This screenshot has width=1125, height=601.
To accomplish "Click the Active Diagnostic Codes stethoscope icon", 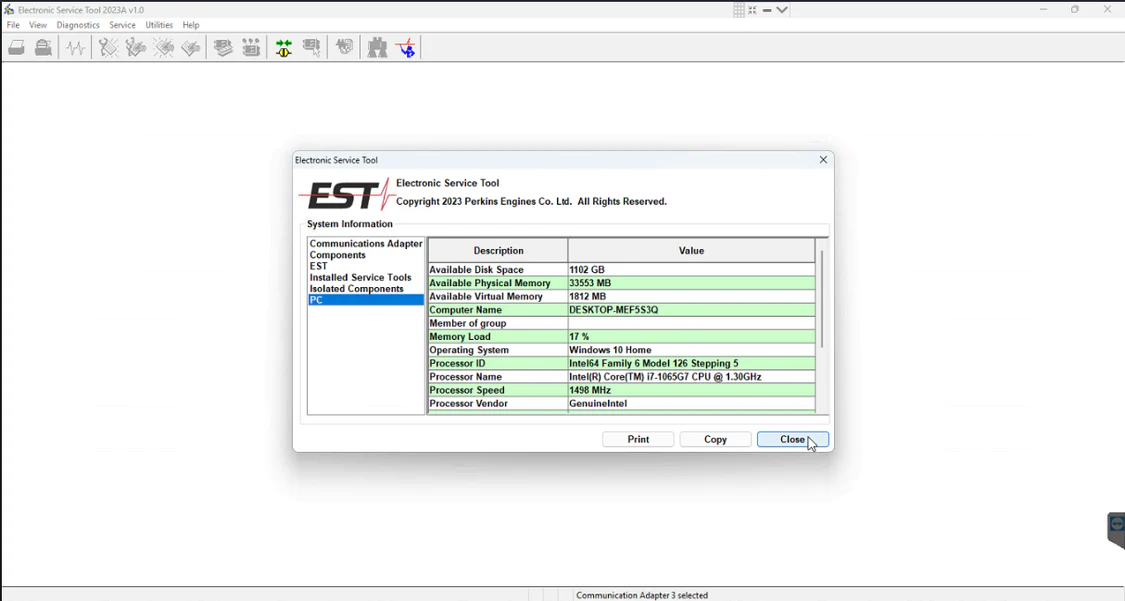I will pyautogui.click(x=108, y=48).
